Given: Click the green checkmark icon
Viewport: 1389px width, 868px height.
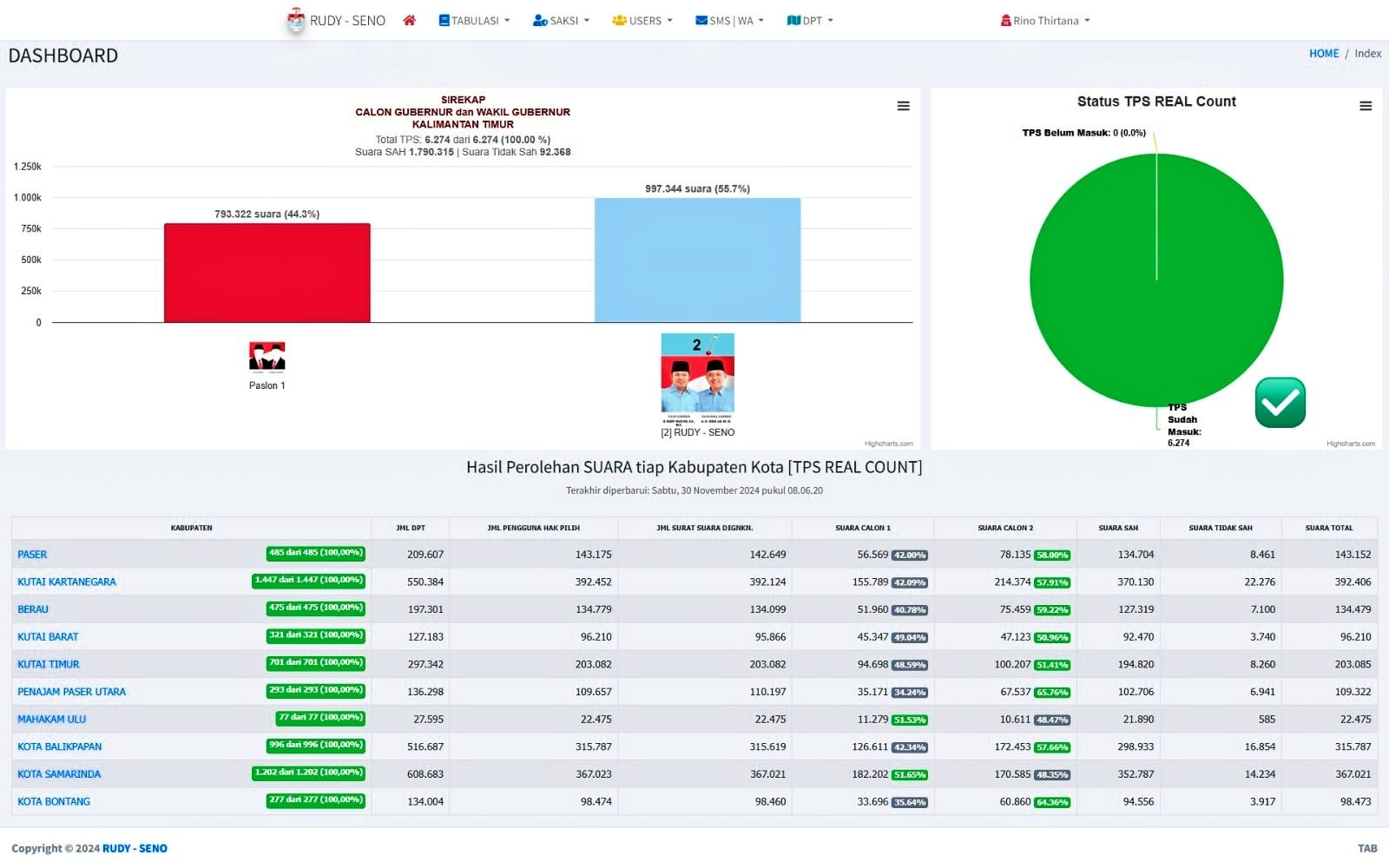Looking at the screenshot, I should point(1280,403).
